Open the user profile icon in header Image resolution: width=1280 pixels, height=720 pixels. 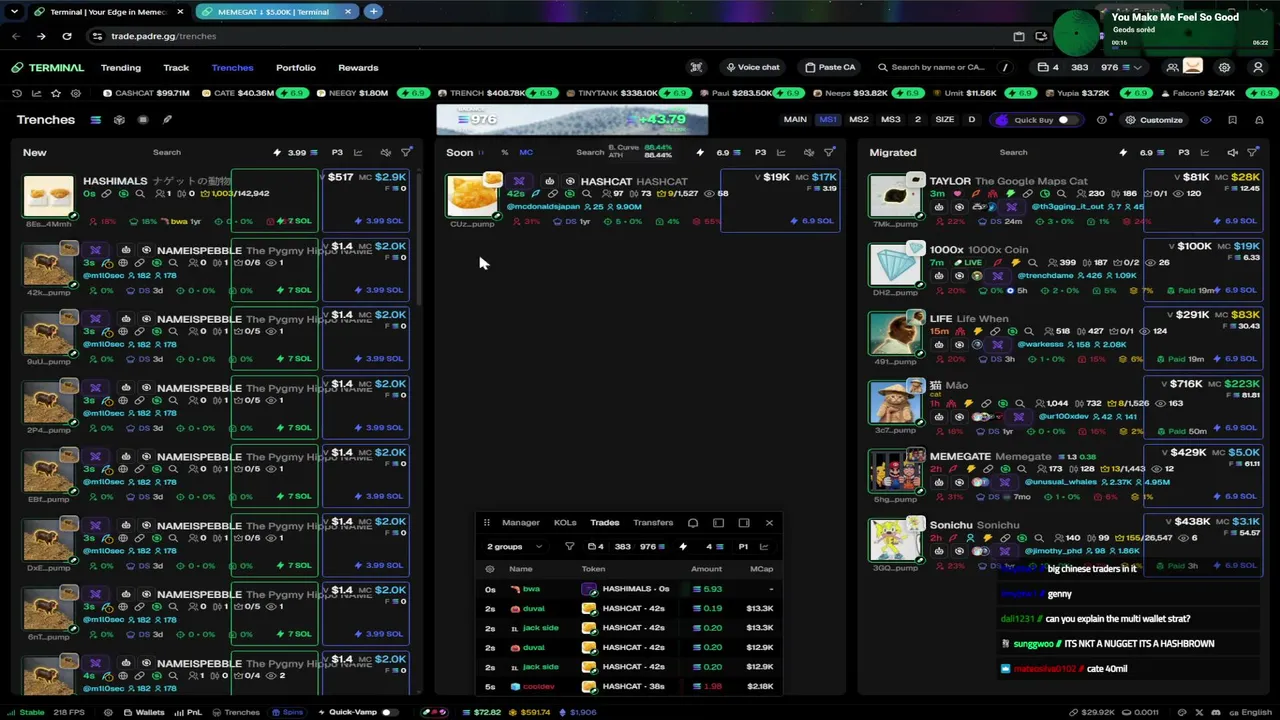click(x=1257, y=67)
